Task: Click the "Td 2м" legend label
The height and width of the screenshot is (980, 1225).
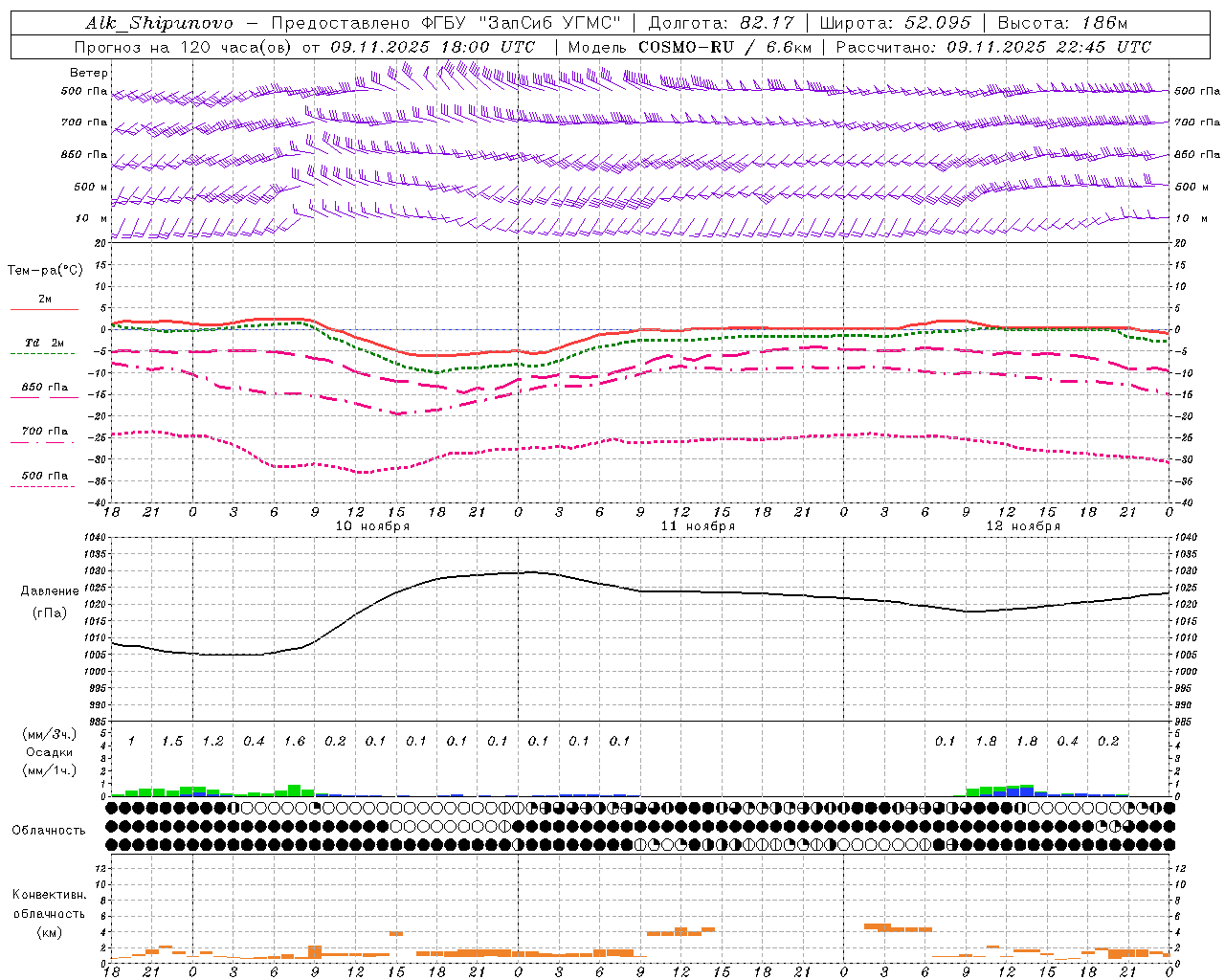Action: tap(45, 343)
